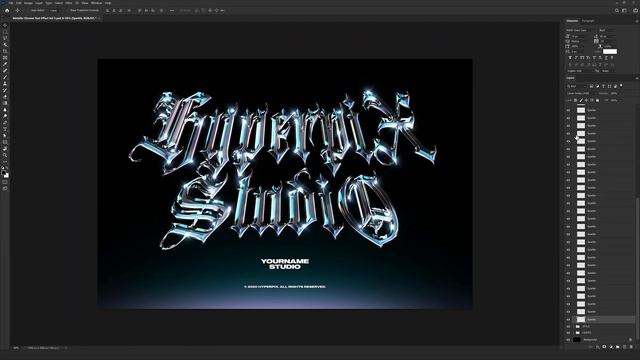
Task: Create a new group folder
Action: (618, 347)
